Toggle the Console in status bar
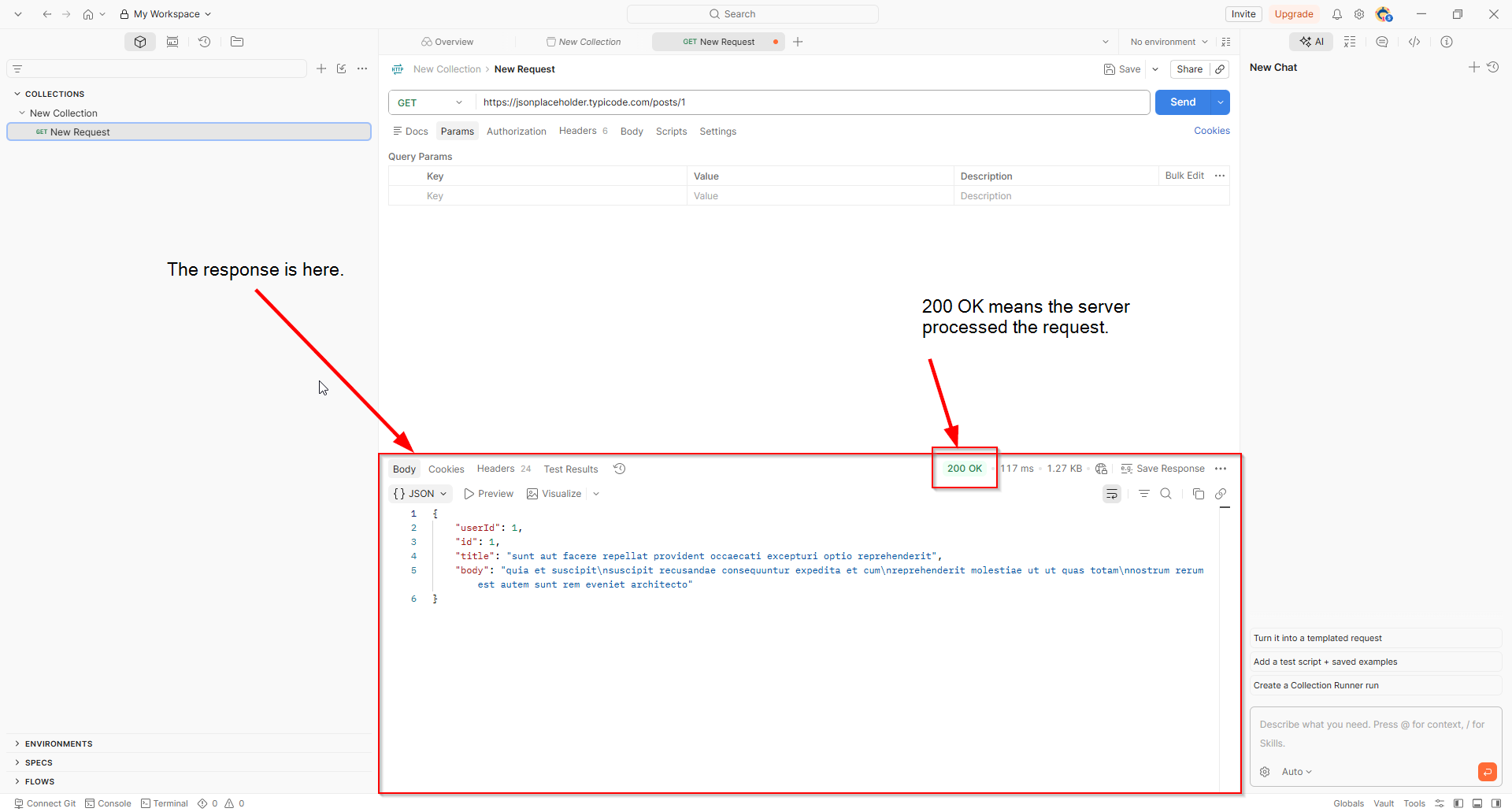Screen dimensions: 1512x812 click(109, 803)
